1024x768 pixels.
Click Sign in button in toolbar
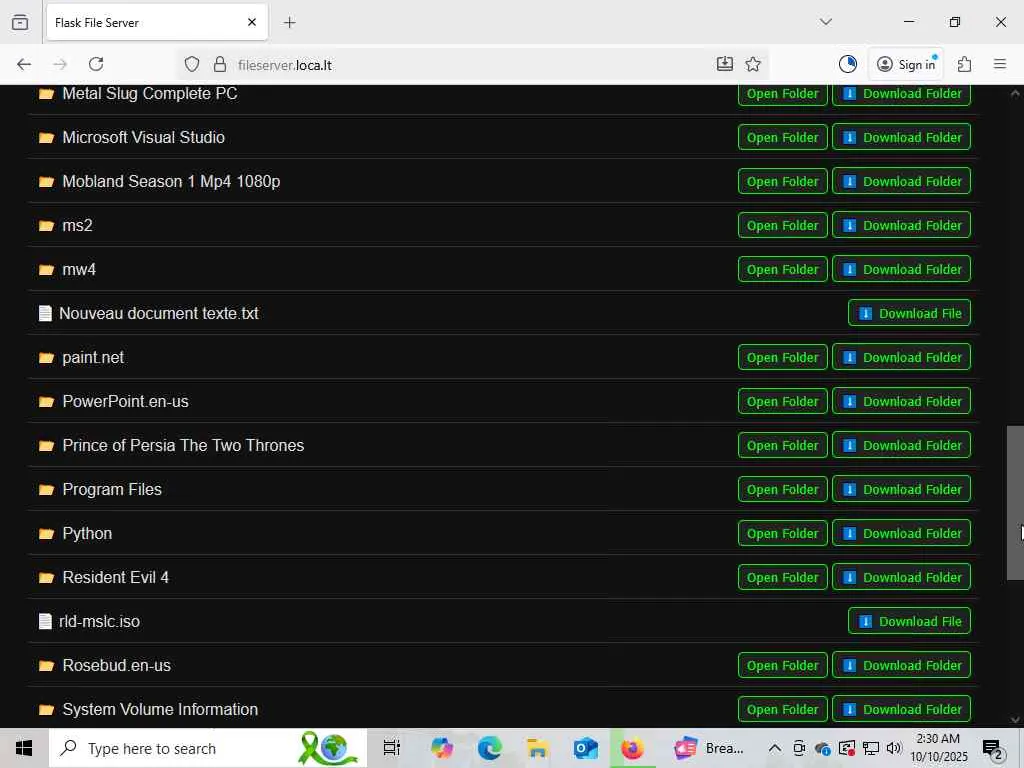click(906, 64)
